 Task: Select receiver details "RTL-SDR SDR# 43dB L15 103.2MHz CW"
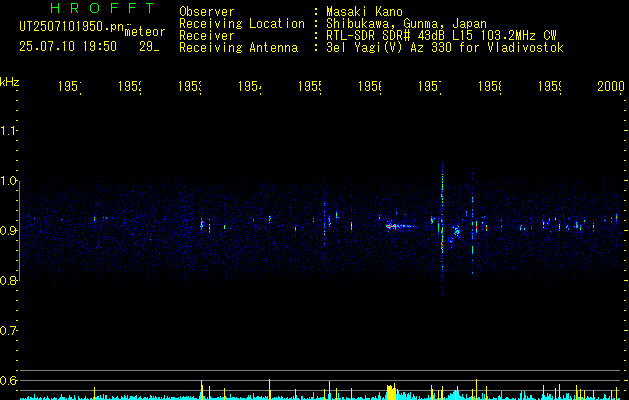(441, 36)
